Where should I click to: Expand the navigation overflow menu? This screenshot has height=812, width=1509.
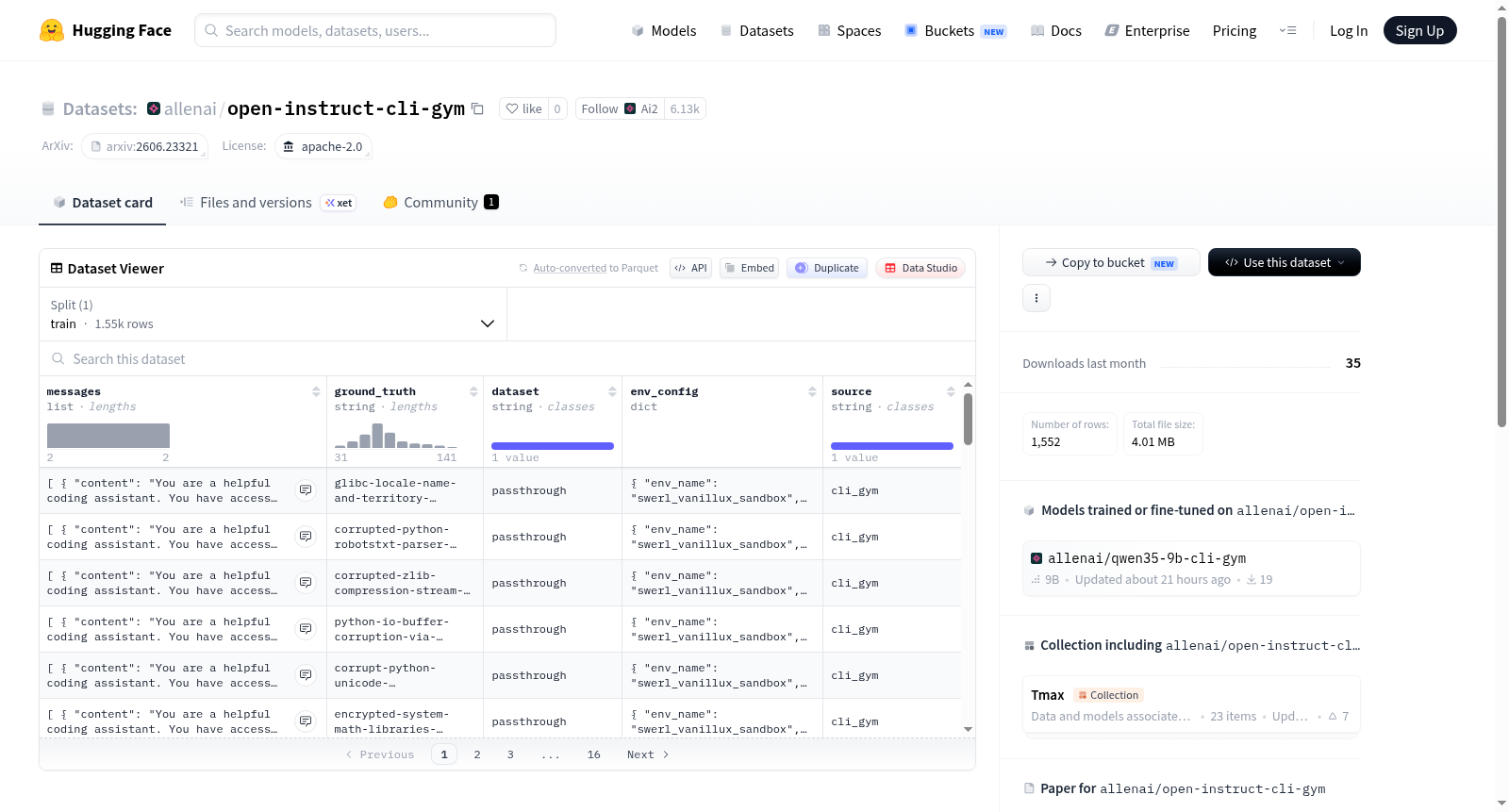click(1287, 30)
